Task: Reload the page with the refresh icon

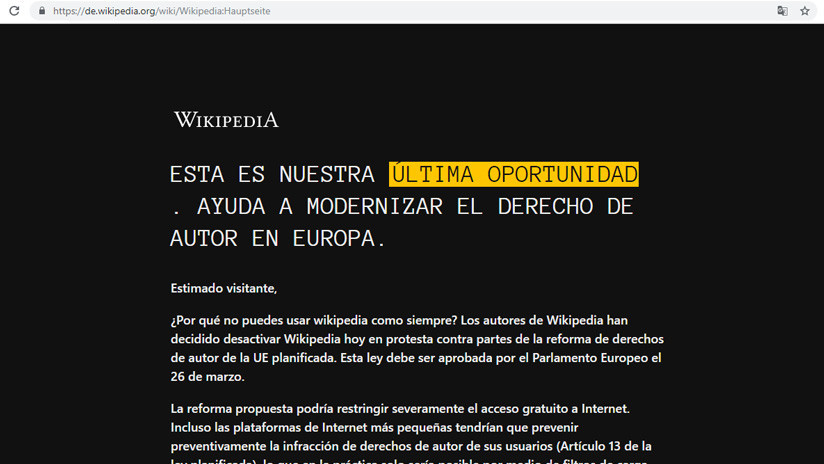Action: pyautogui.click(x=14, y=11)
